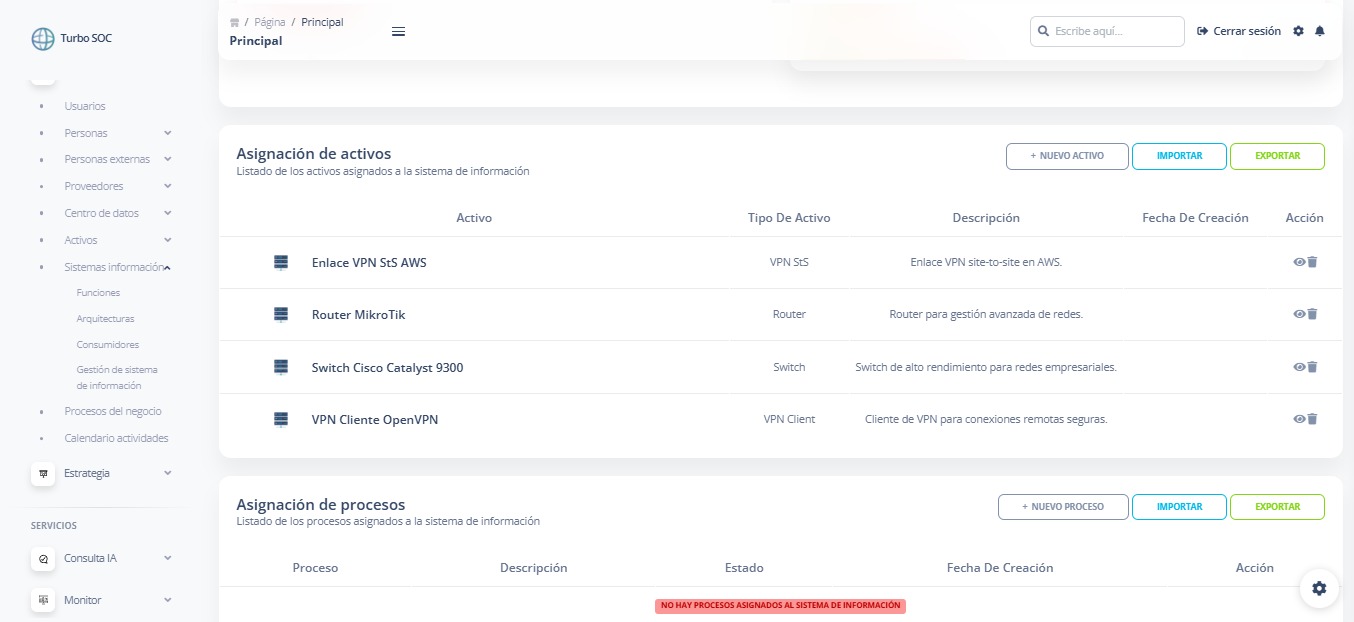The width and height of the screenshot is (1354, 622).
Task: Click the server icon beside Switch Cisco Catalyst 9300
Action: 281,367
